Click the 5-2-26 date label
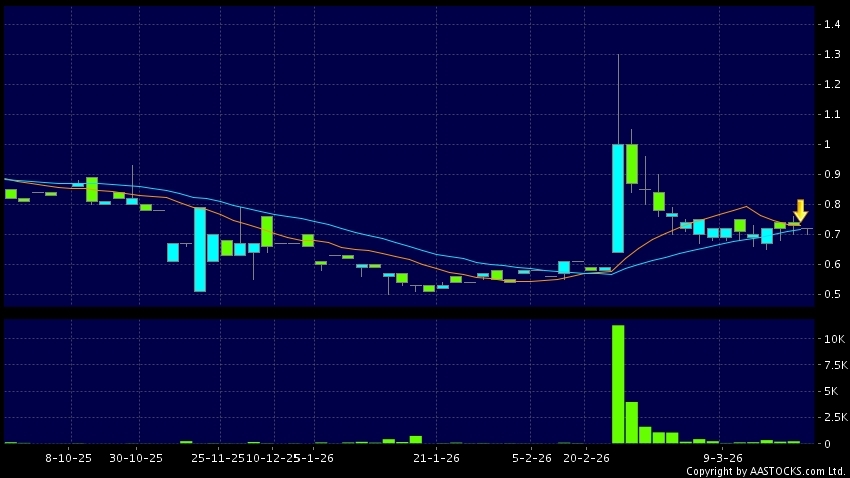The height and width of the screenshot is (478, 850). [532, 457]
